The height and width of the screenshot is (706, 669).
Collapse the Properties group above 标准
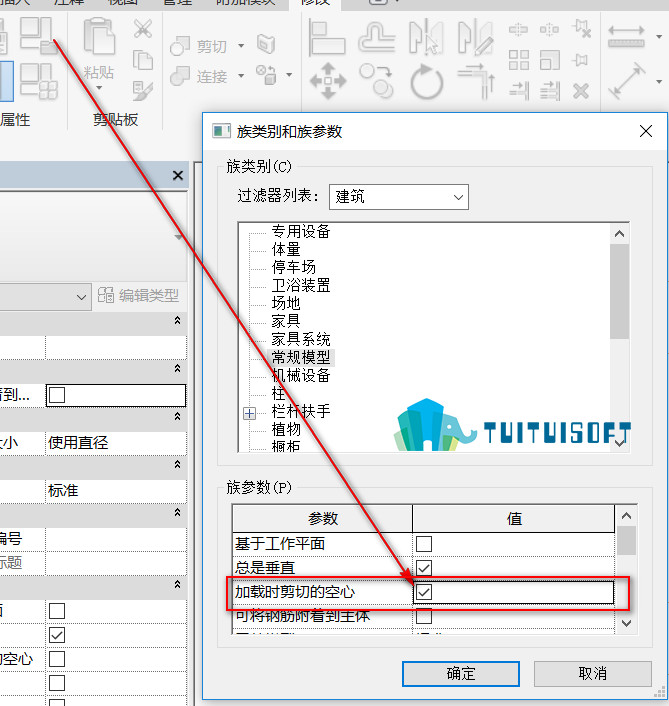pyautogui.click(x=177, y=464)
